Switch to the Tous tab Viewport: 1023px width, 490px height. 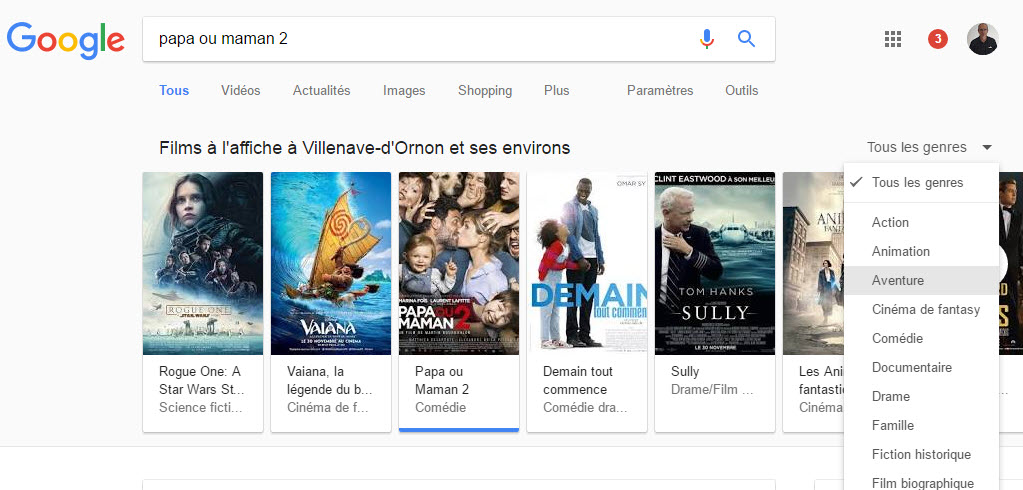click(174, 91)
